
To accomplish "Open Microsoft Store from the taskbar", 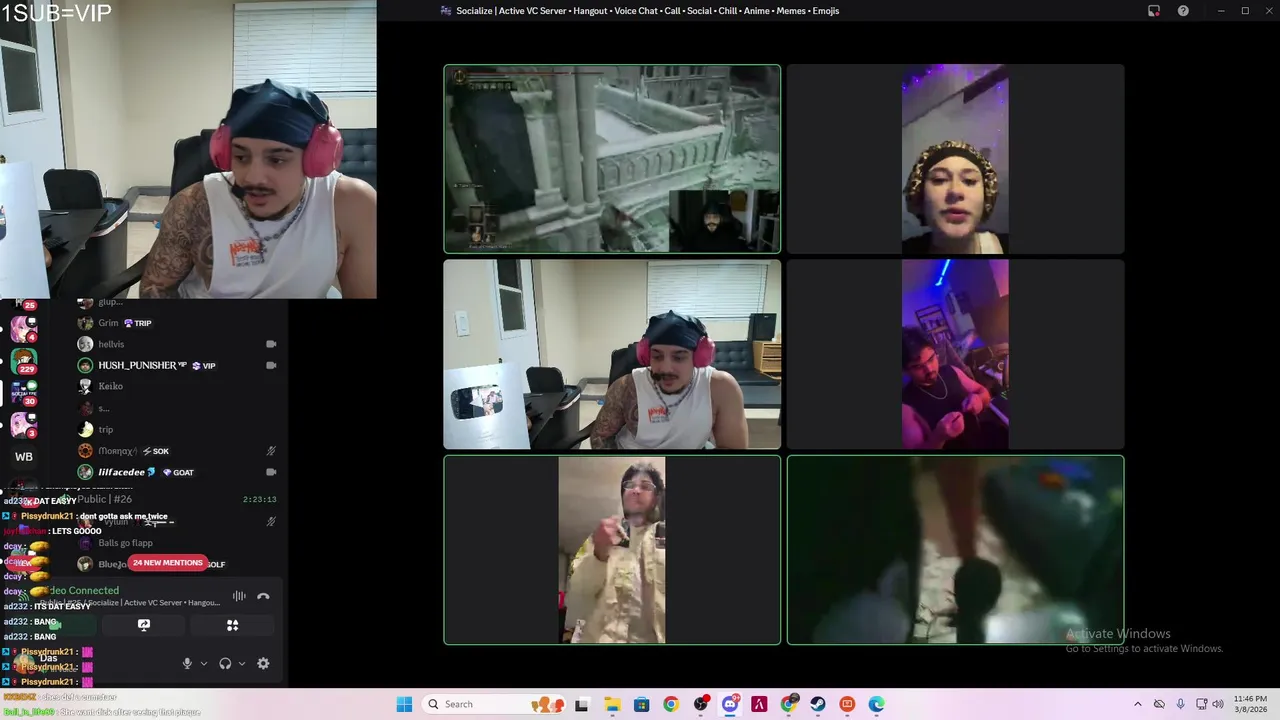I will [641, 704].
